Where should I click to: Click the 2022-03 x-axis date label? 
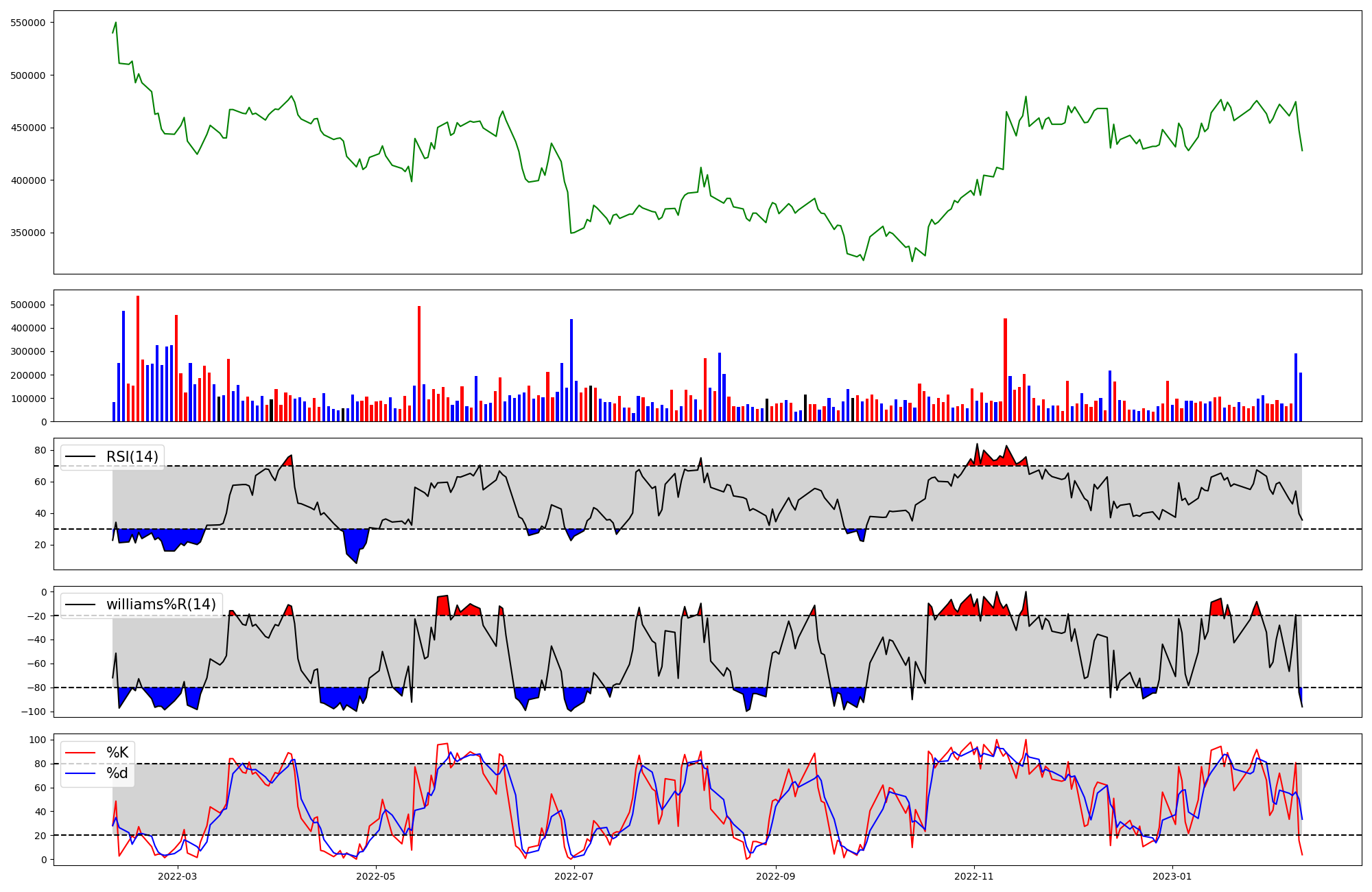click(x=177, y=876)
